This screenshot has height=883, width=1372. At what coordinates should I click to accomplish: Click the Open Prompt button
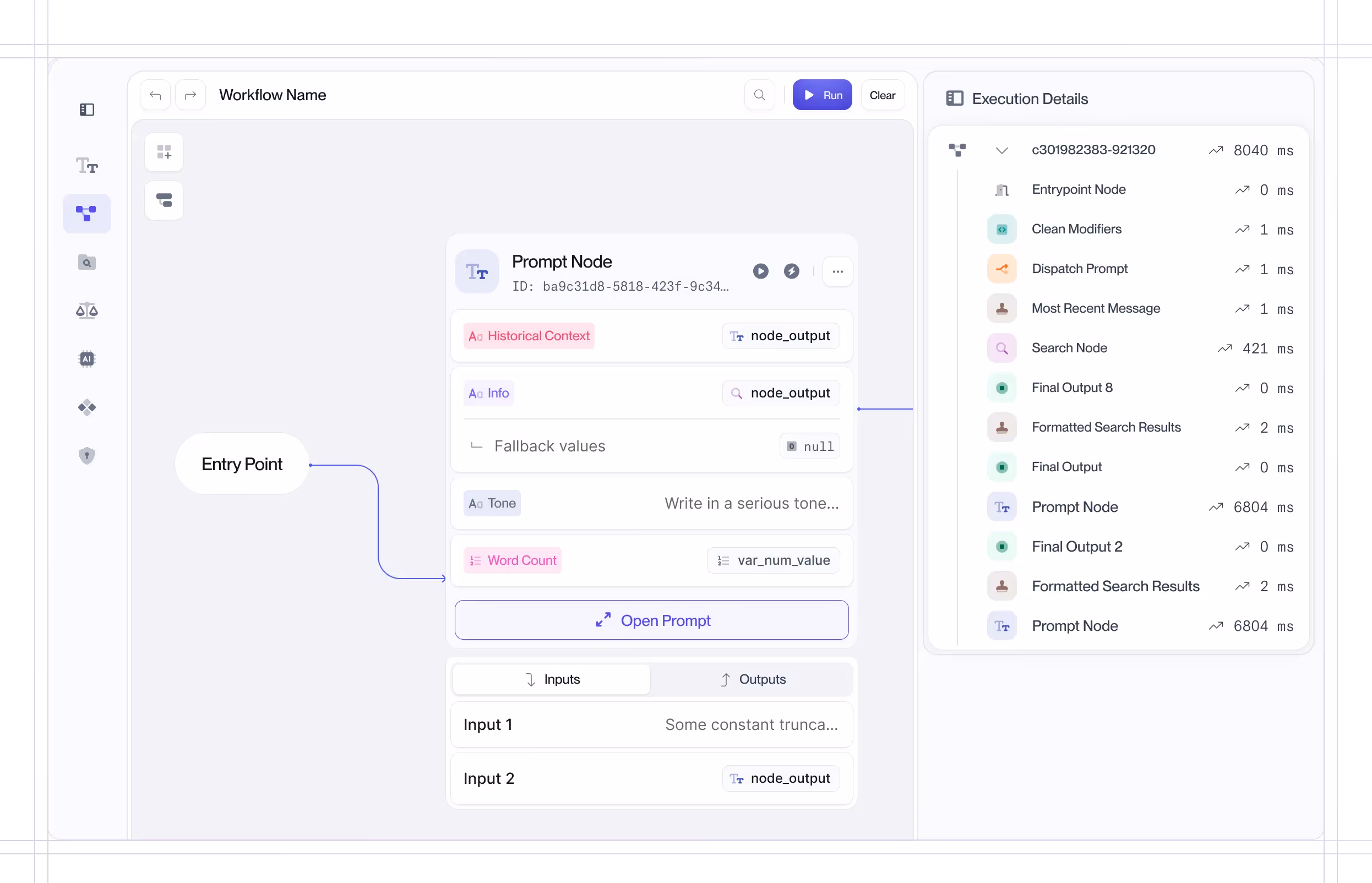pyautogui.click(x=651, y=620)
